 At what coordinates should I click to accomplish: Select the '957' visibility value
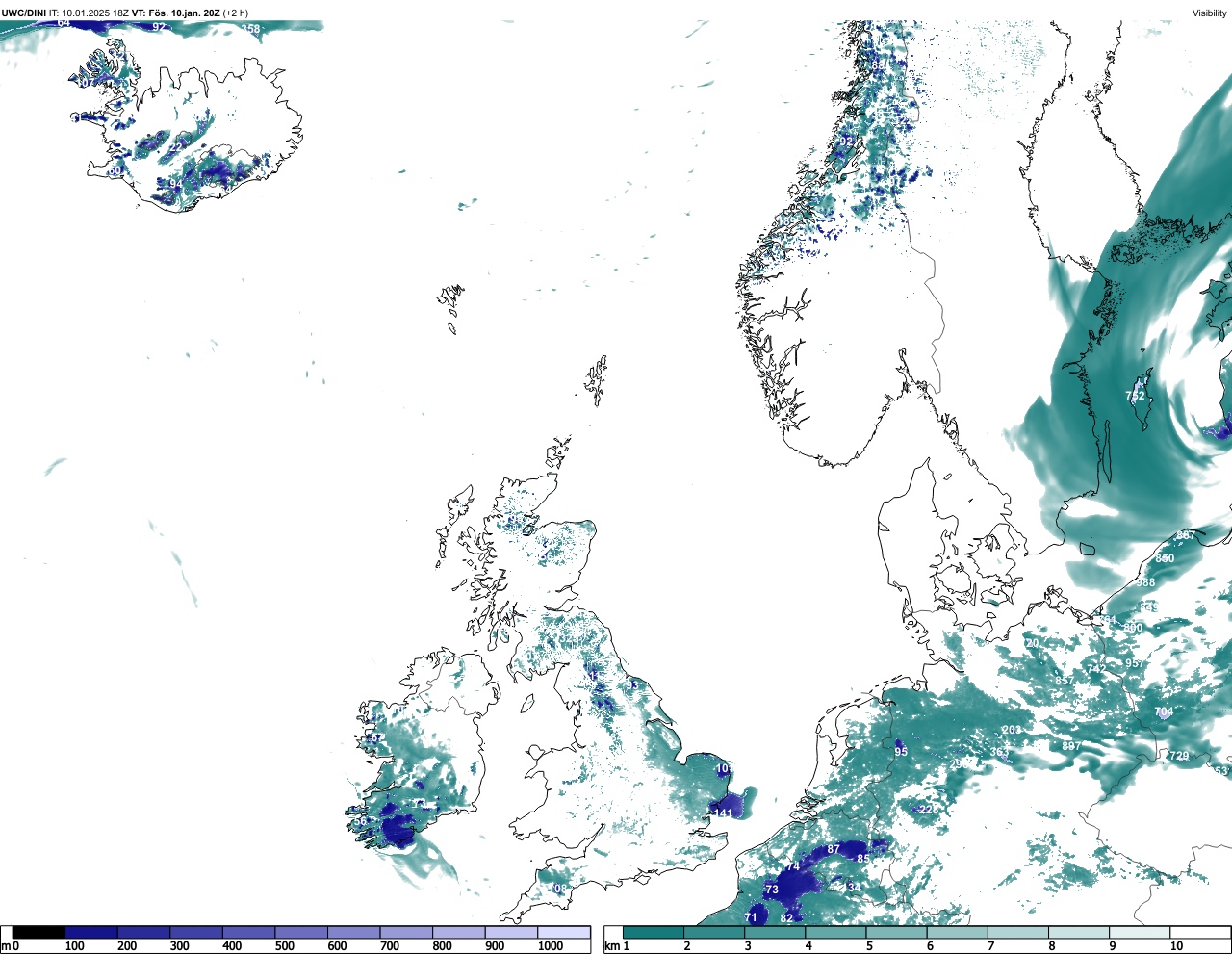pyautogui.click(x=1135, y=663)
